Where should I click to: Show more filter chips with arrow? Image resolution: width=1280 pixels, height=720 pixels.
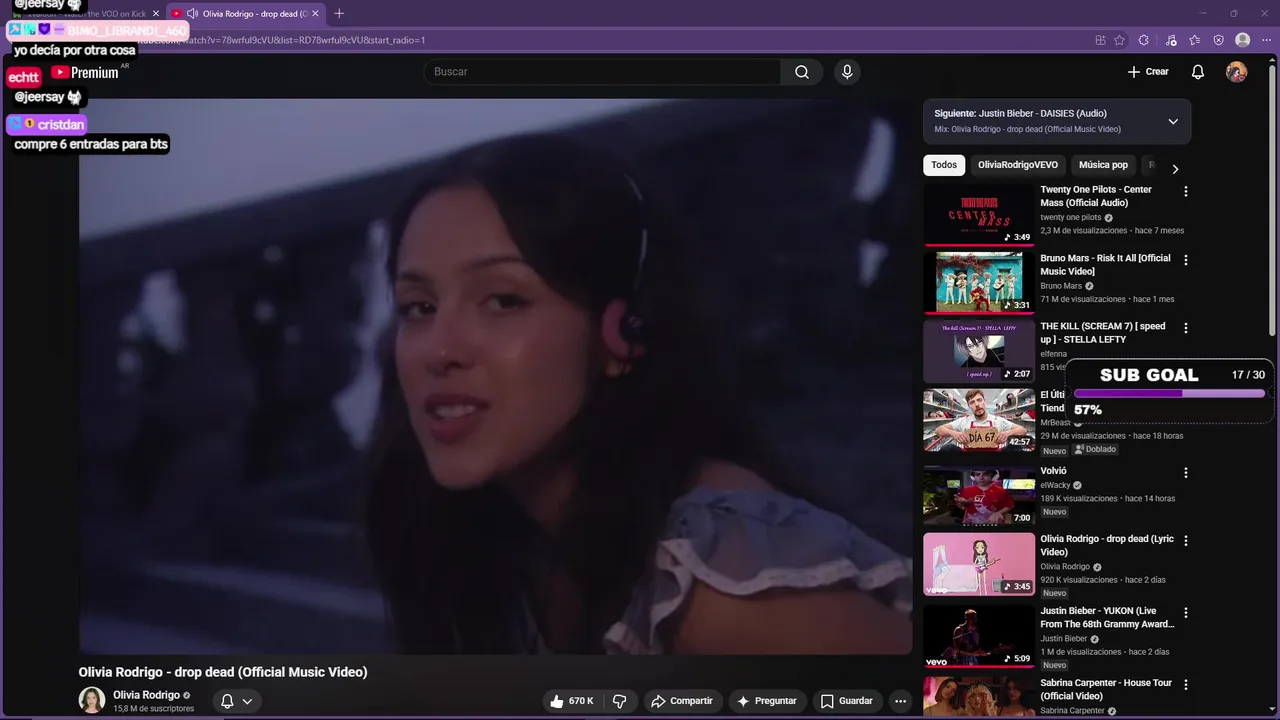point(1175,169)
